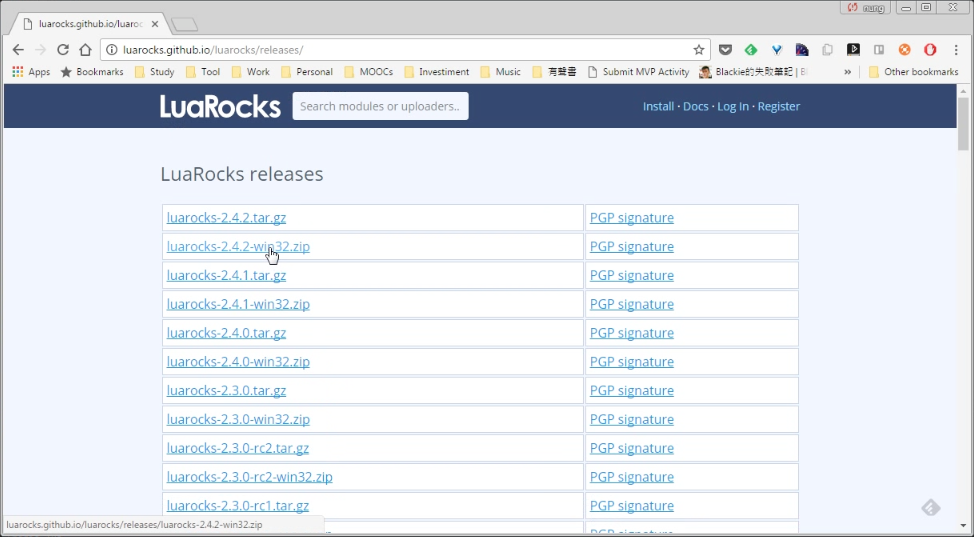This screenshot has width=974, height=537.
Task: Open the Chrome three-dot menu
Action: pos(957,50)
